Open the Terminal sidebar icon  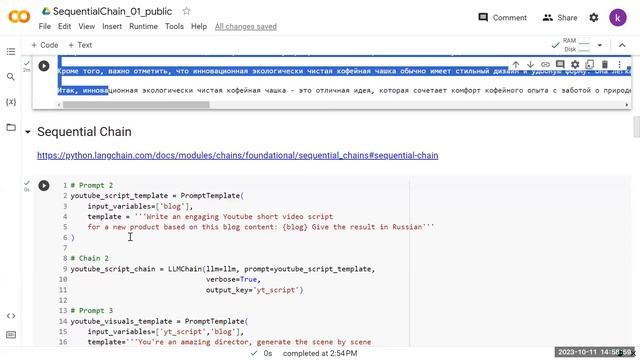pos(11,335)
